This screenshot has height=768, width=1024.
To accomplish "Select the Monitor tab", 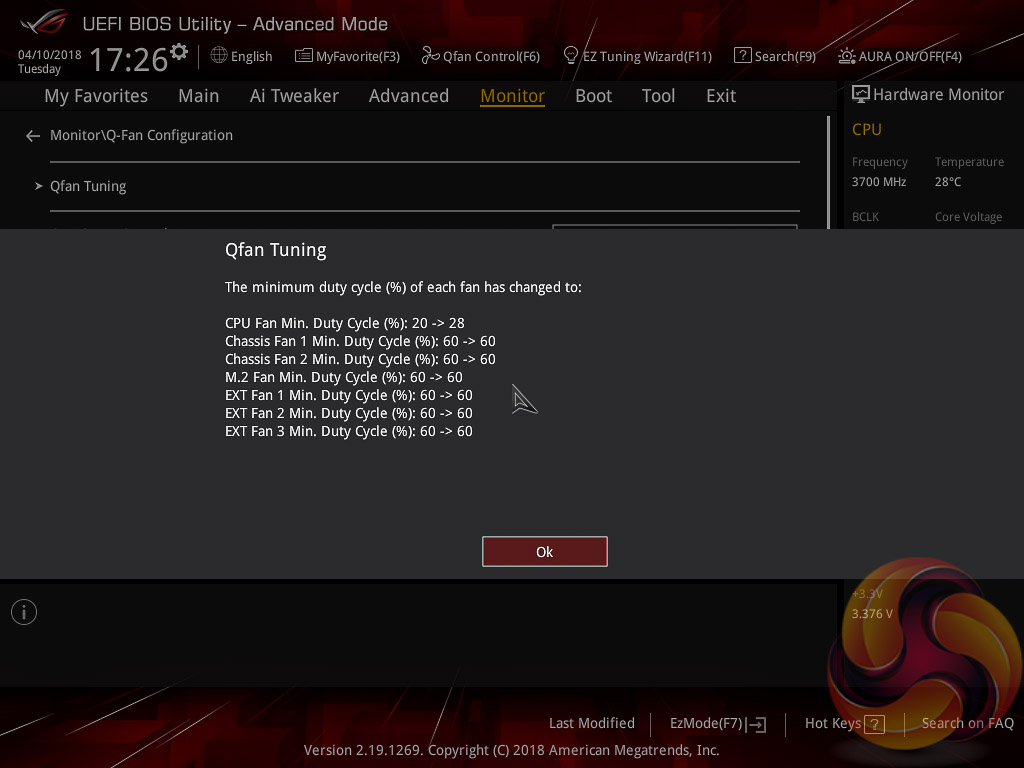I will [x=513, y=96].
